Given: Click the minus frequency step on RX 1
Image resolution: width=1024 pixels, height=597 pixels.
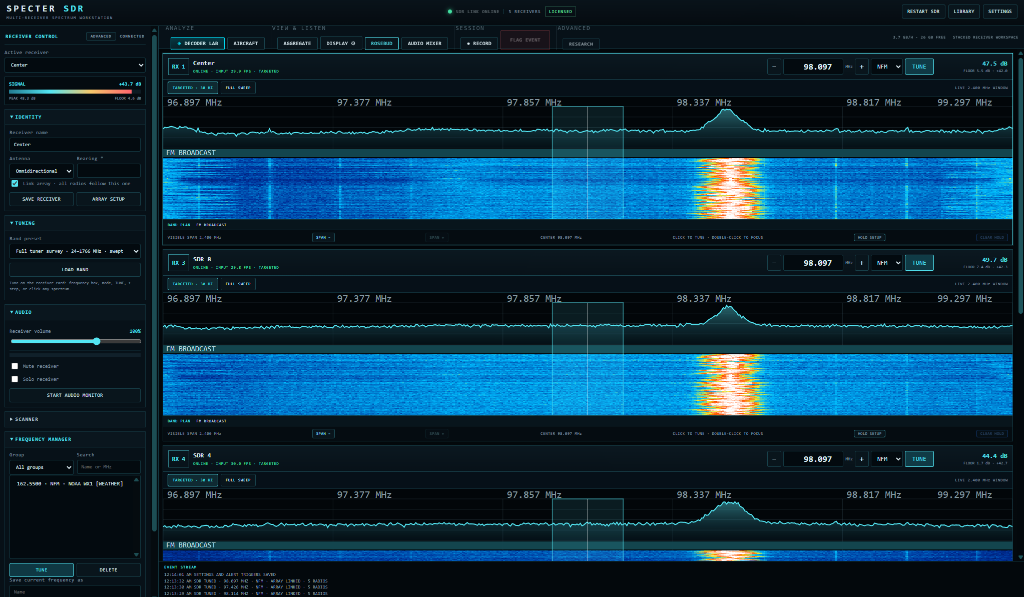Looking at the screenshot, I should coord(774,67).
